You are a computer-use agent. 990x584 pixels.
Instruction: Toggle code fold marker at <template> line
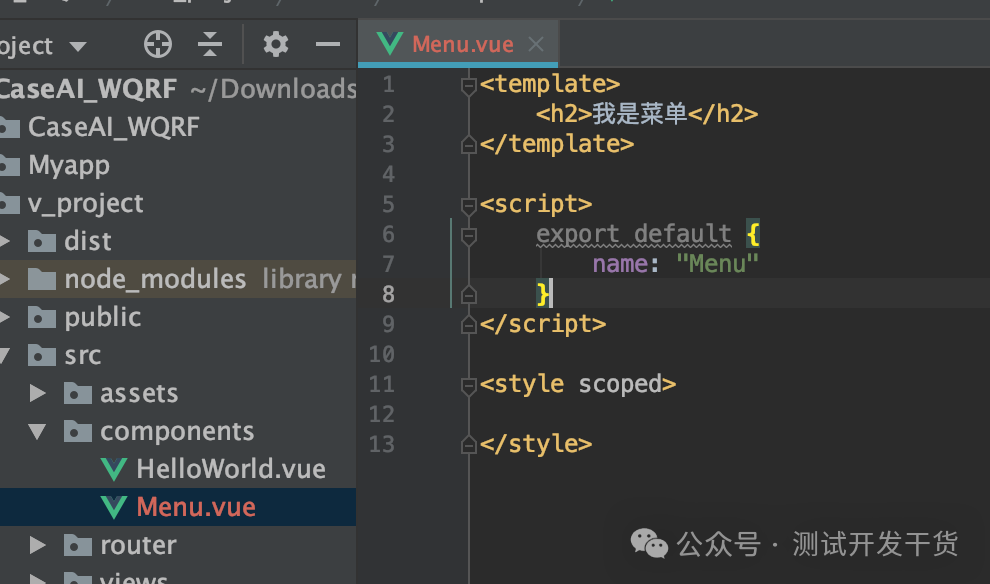[x=468, y=85]
